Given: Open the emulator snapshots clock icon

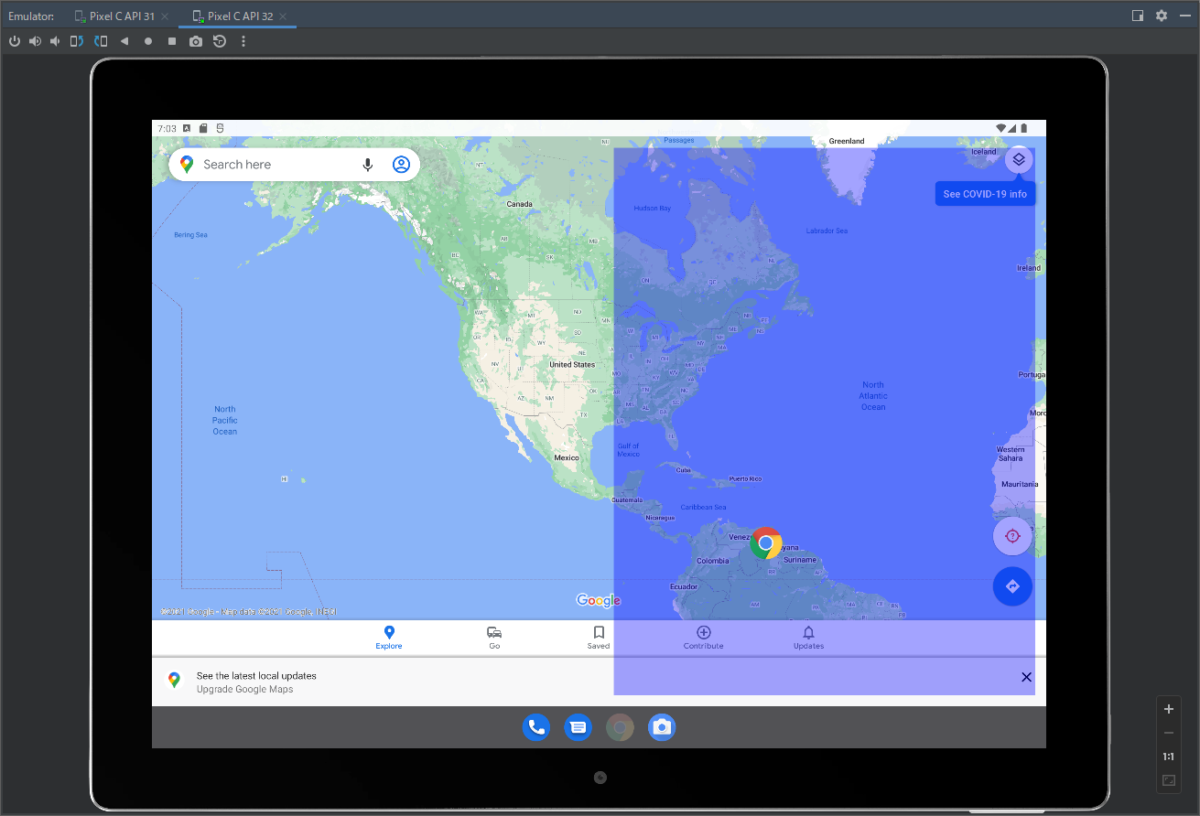Looking at the screenshot, I should 219,41.
